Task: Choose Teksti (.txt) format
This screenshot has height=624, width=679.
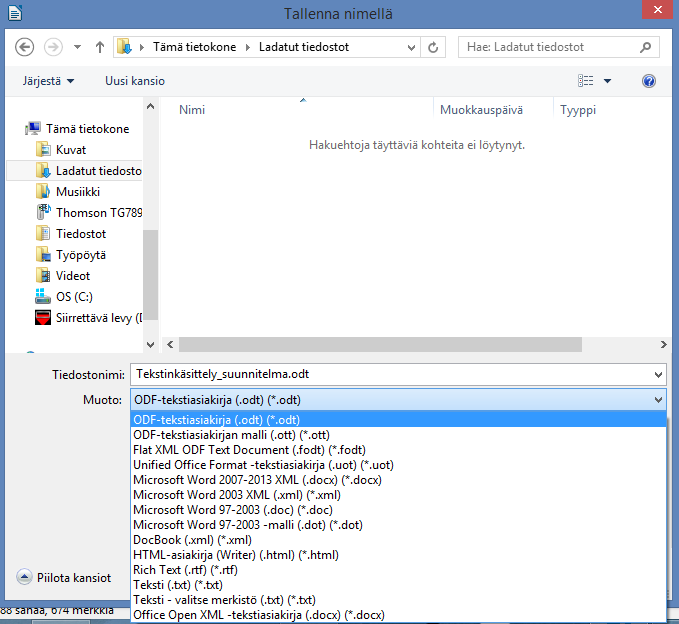Action: pyautogui.click(x=398, y=585)
